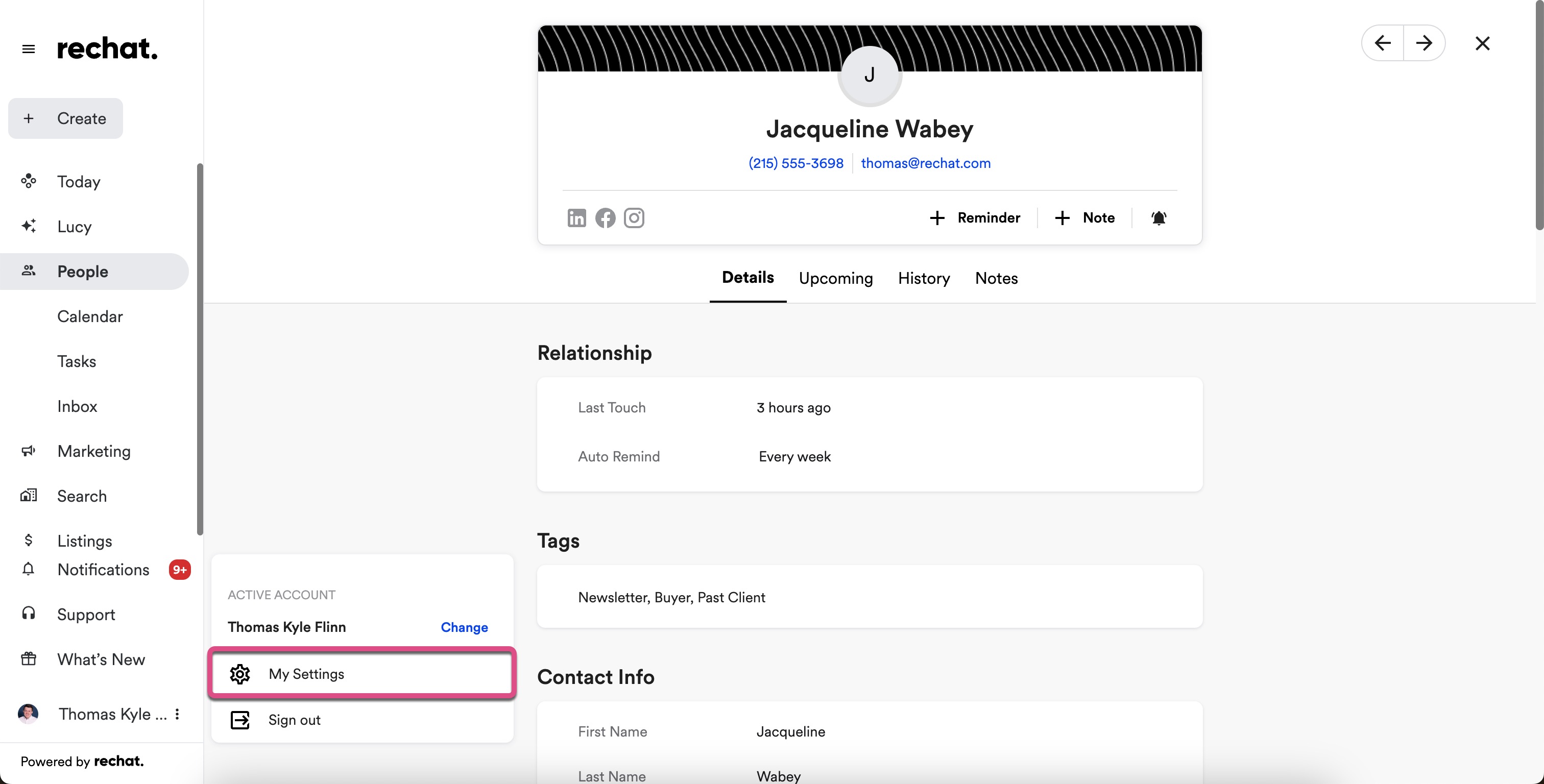The width and height of the screenshot is (1544, 784).
Task: Open Notifications in the sidebar
Action: coord(103,570)
